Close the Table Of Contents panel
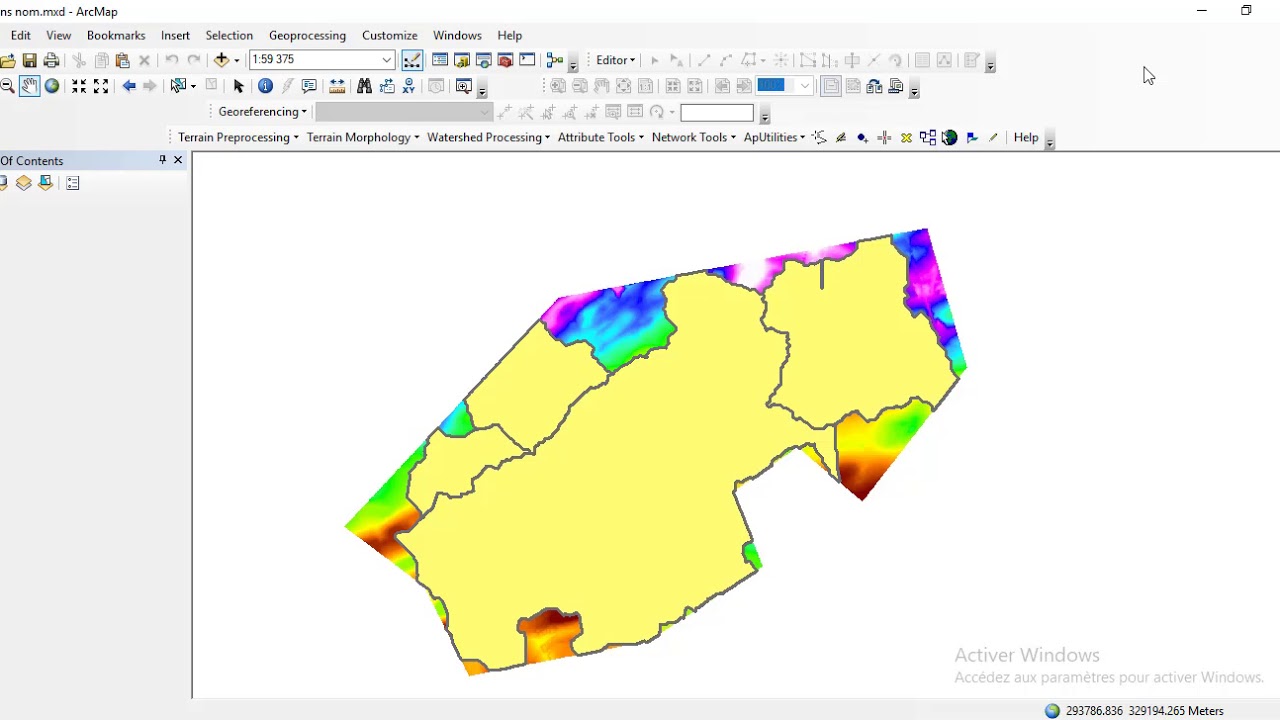Image resolution: width=1280 pixels, height=720 pixels. coord(178,160)
